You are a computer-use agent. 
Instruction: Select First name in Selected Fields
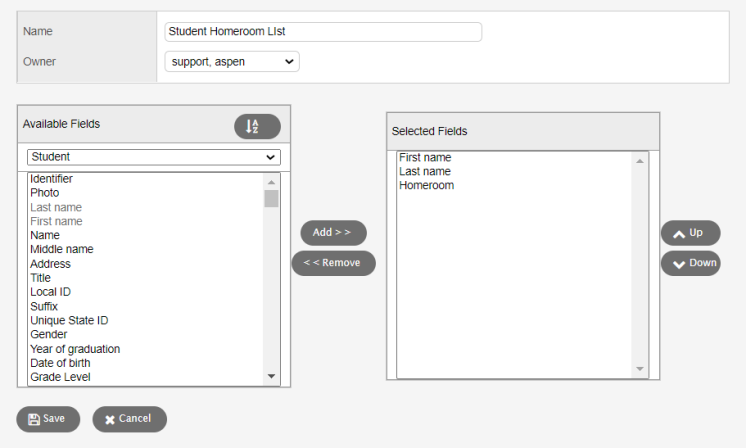coord(425,157)
